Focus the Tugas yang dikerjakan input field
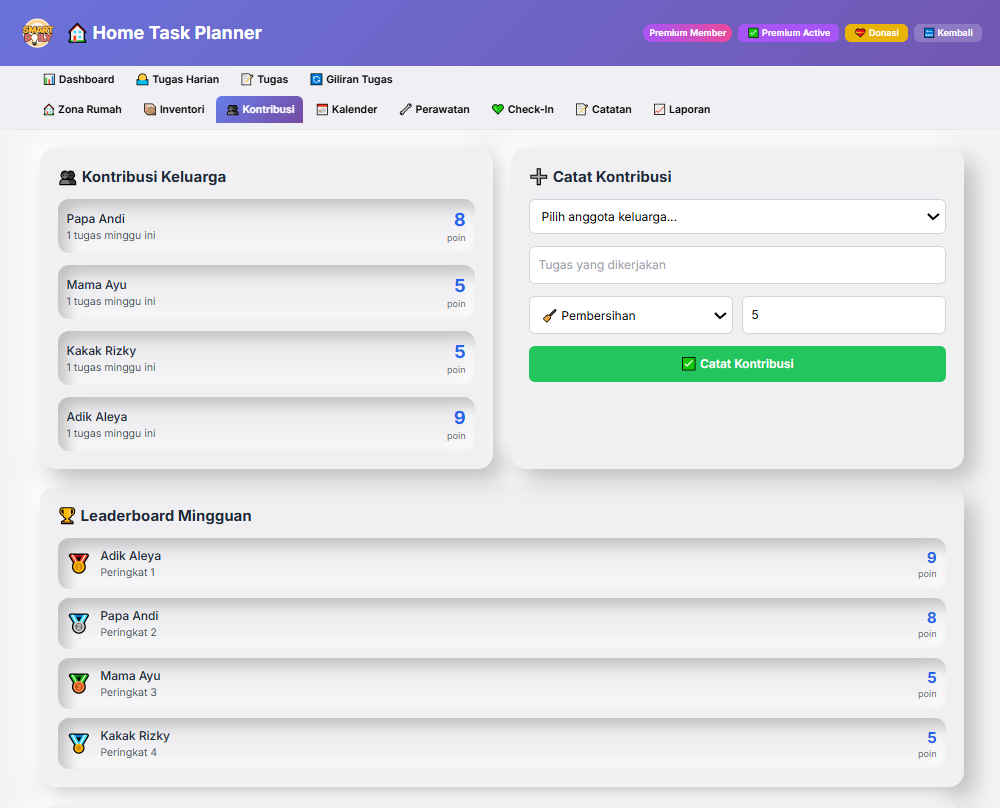Viewport: 1000px width, 808px height. (x=737, y=265)
